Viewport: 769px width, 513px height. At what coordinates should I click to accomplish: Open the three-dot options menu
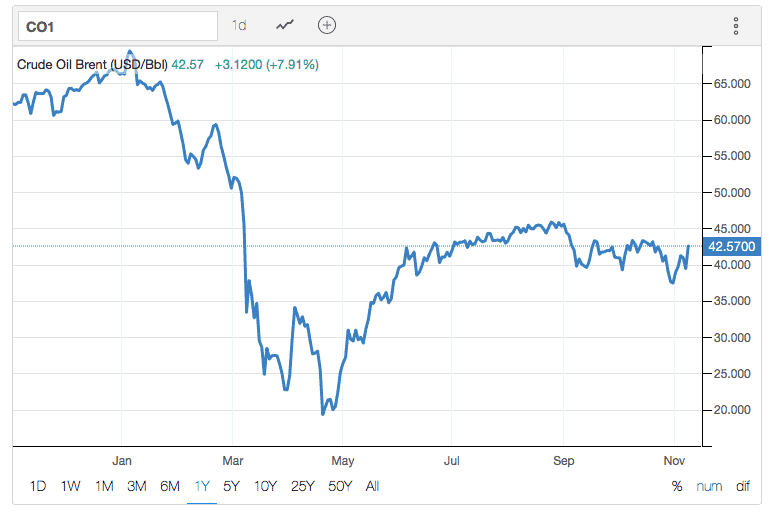[735, 26]
